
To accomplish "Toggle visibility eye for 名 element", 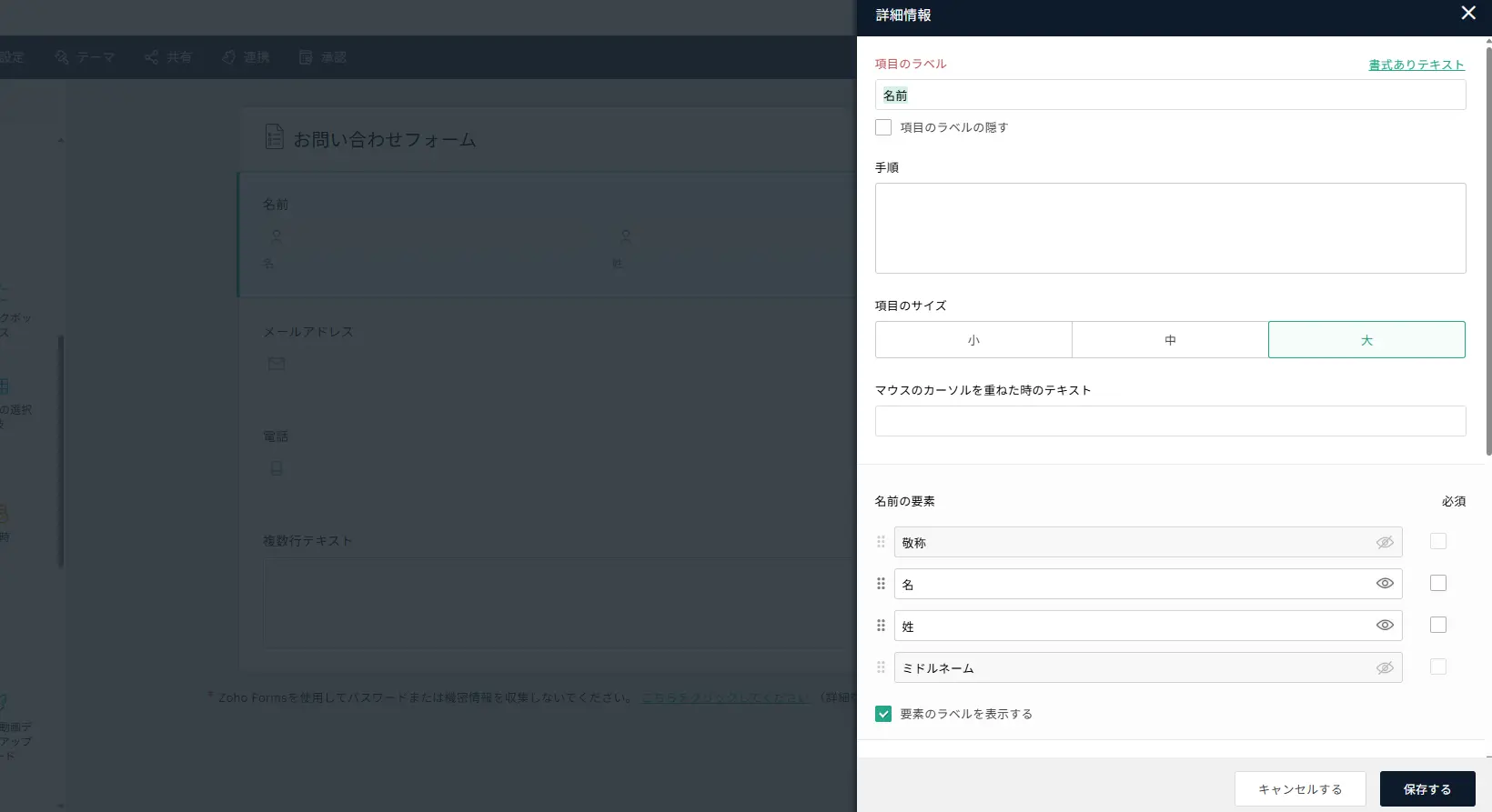I will pyautogui.click(x=1385, y=584).
